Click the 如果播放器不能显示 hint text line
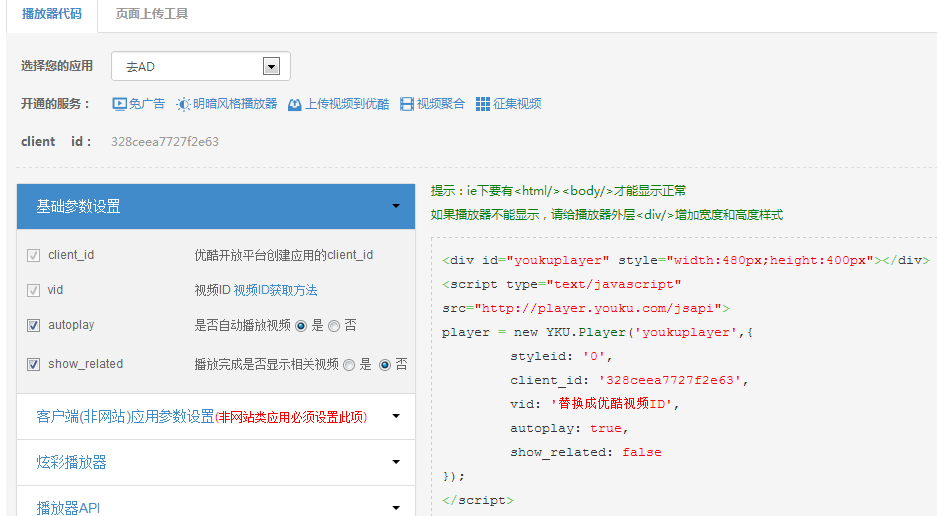The height and width of the screenshot is (516, 937). coord(607,215)
